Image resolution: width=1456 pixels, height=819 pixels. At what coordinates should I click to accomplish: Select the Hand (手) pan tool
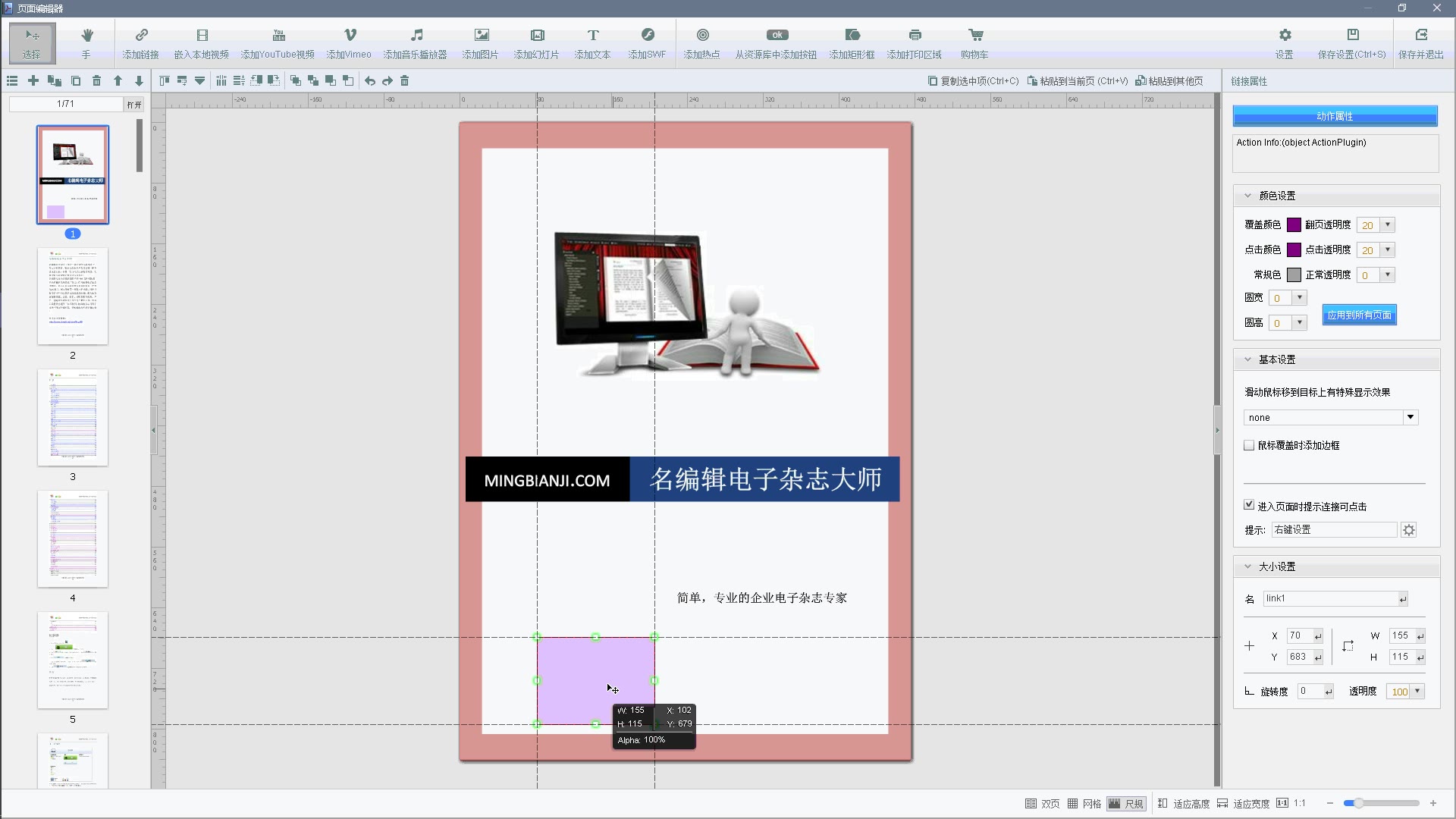86,42
